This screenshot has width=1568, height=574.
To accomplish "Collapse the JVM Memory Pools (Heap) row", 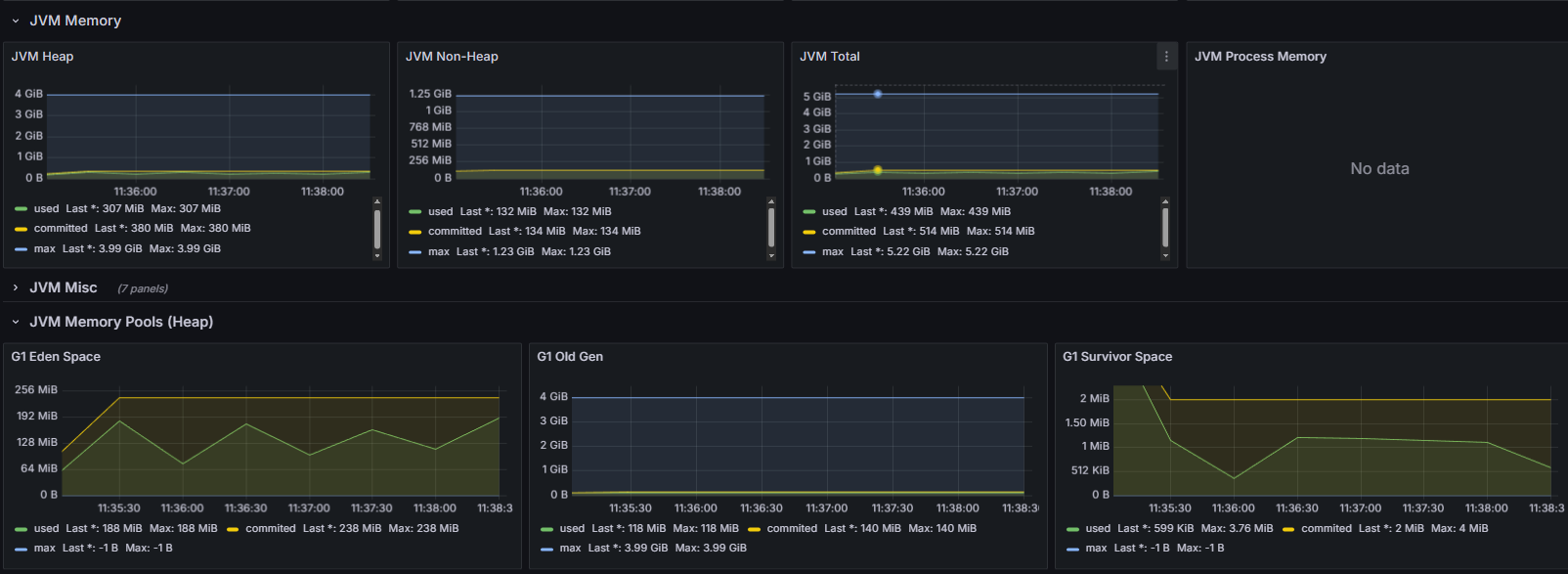I will [x=16, y=322].
